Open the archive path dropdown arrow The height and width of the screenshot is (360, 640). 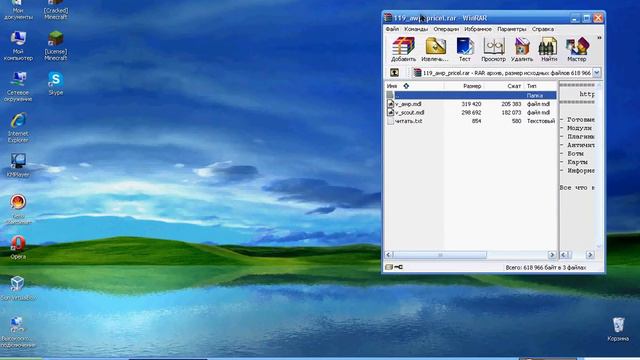coord(597,73)
